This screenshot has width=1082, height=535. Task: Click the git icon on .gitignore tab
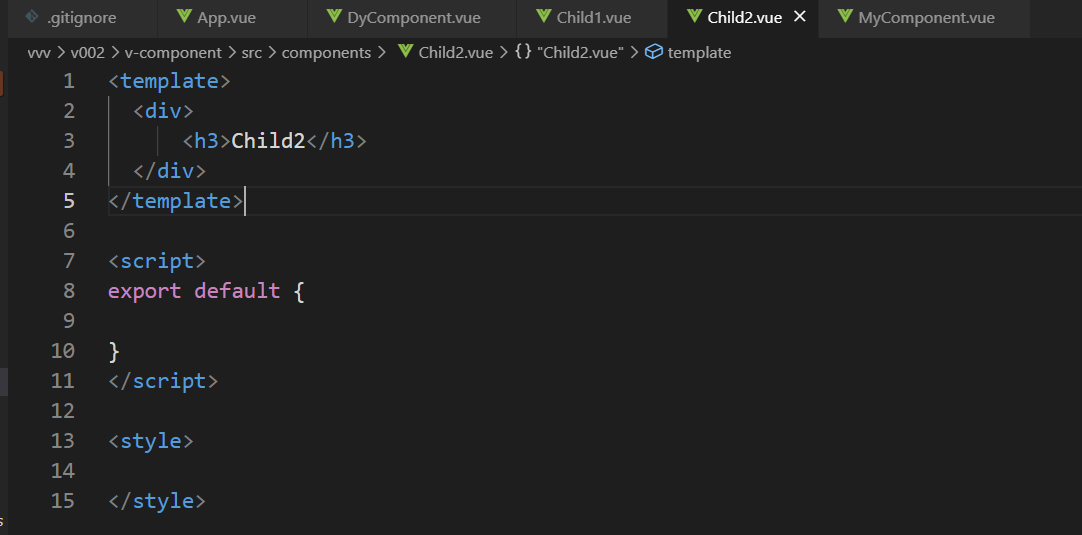tap(32, 17)
